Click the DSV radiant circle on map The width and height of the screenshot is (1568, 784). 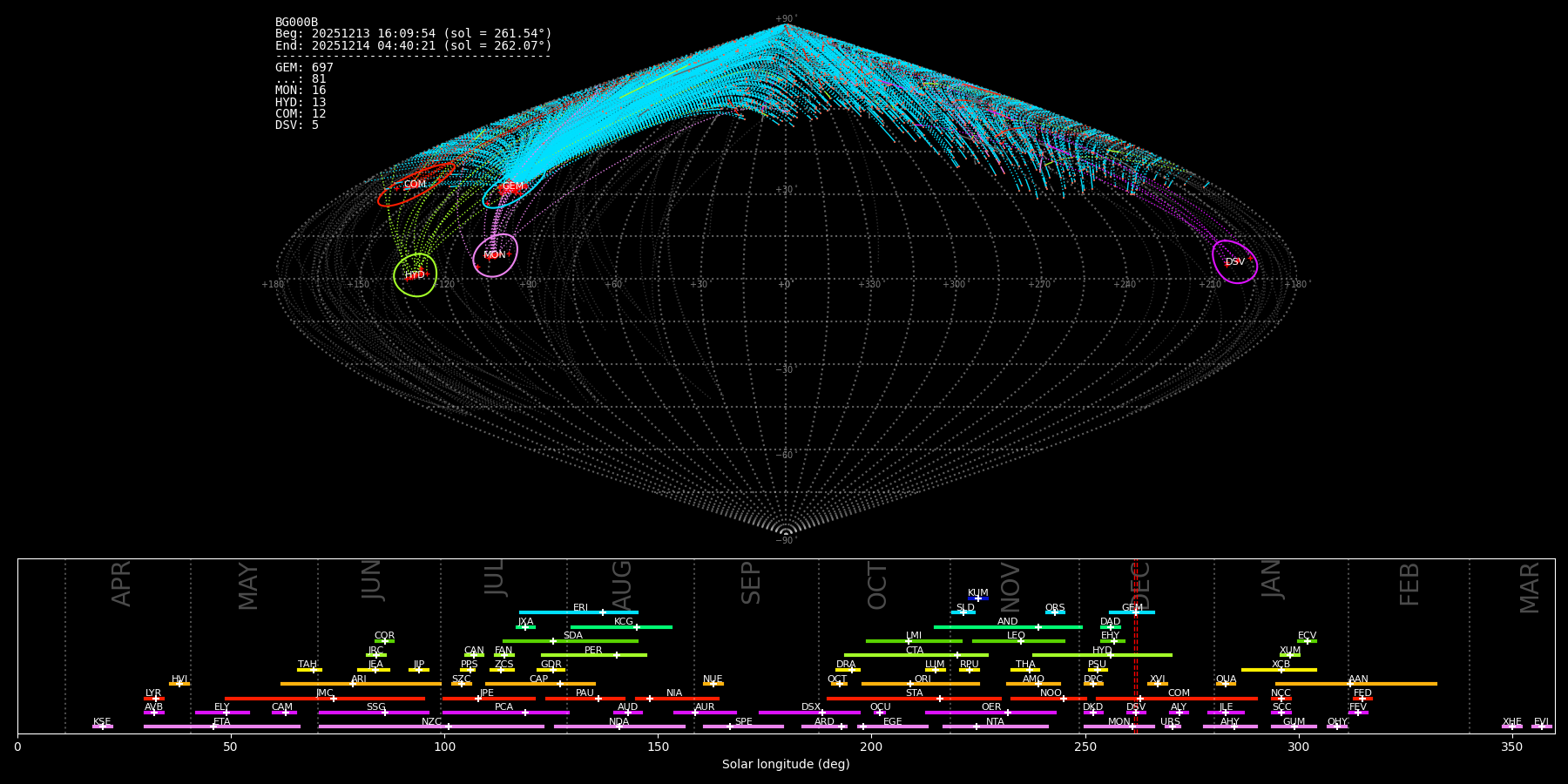pos(1234,261)
